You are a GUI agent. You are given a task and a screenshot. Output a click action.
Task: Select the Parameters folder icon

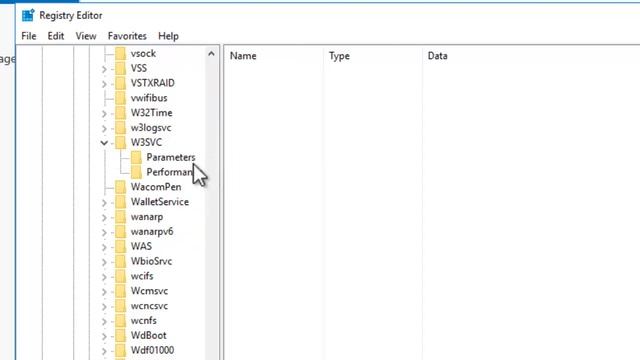(136, 157)
